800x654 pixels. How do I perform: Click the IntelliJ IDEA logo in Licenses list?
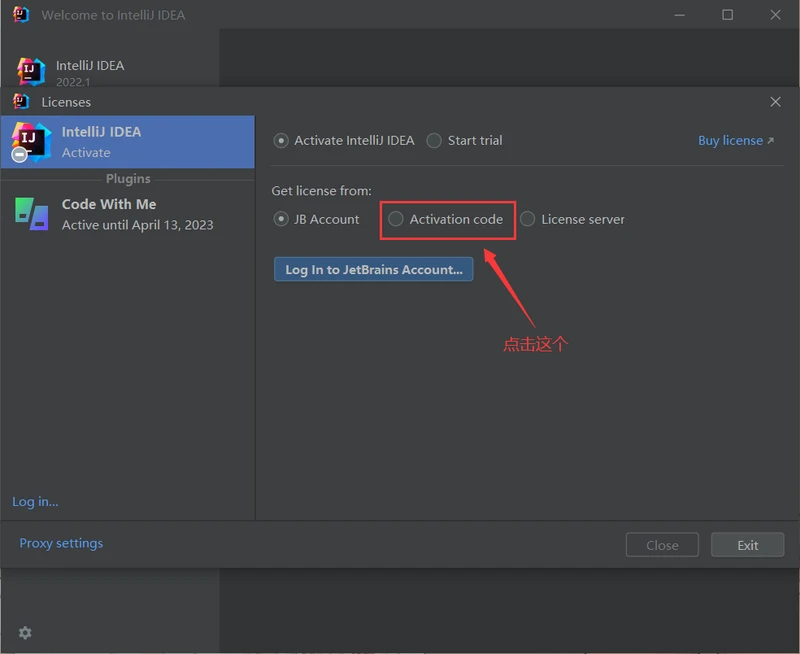click(x=31, y=142)
